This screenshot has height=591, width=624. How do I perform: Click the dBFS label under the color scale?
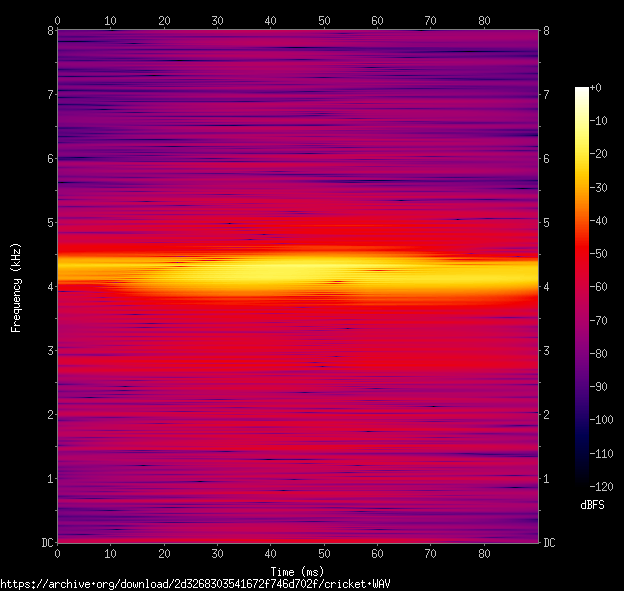592,505
